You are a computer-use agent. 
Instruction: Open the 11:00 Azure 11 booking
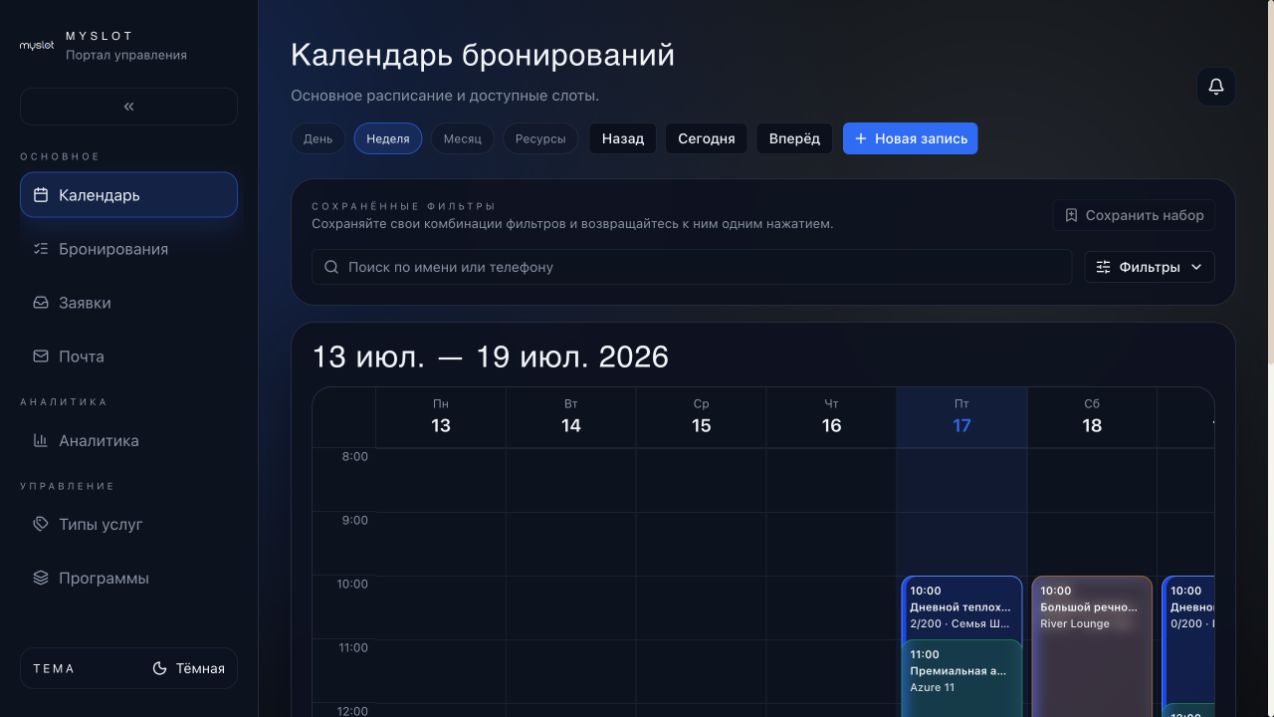click(962, 678)
